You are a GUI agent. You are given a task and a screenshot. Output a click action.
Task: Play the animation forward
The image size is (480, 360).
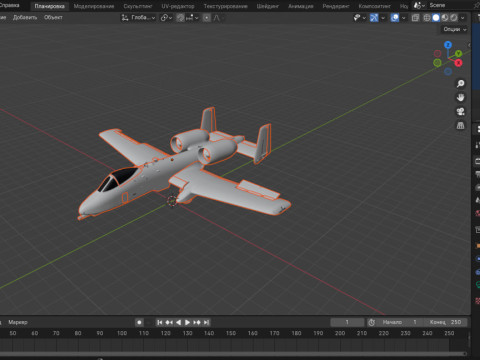tap(187, 322)
